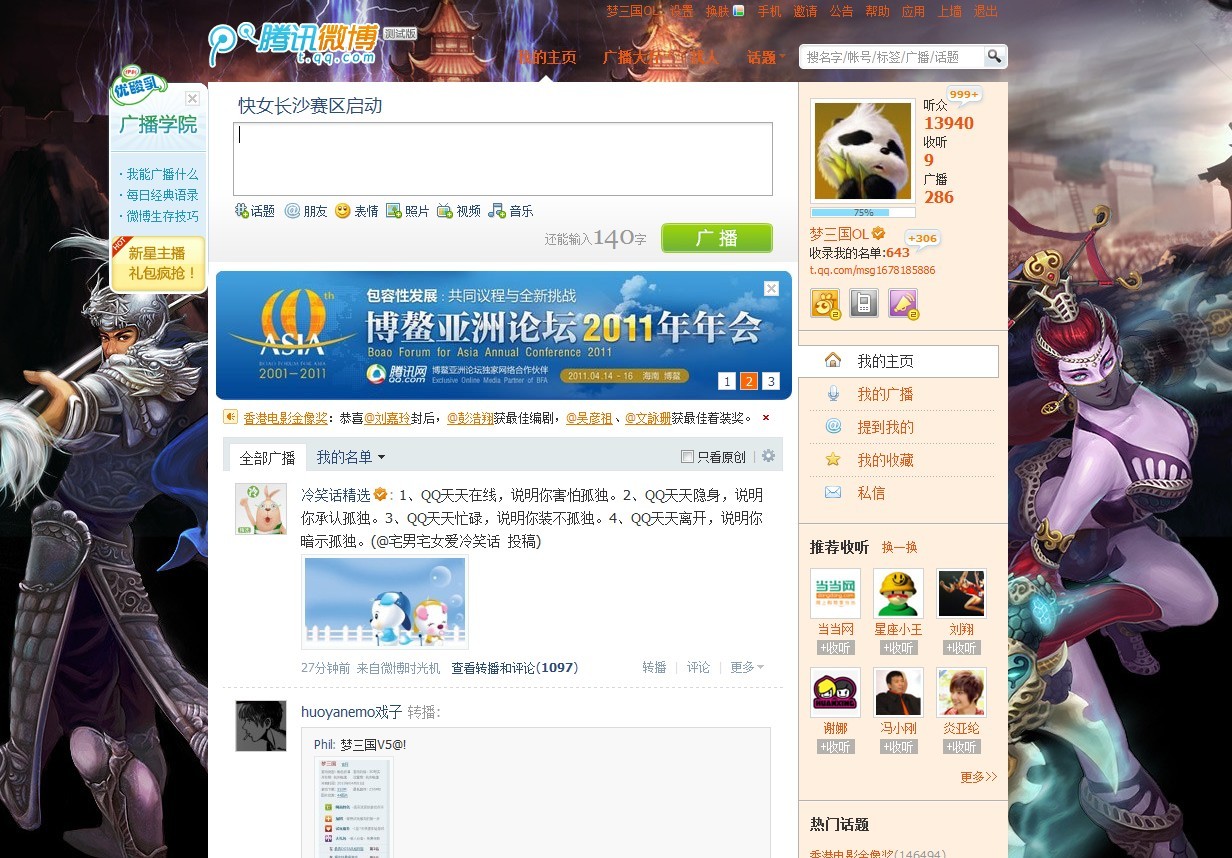Click the search magnifier icon

coord(994,56)
